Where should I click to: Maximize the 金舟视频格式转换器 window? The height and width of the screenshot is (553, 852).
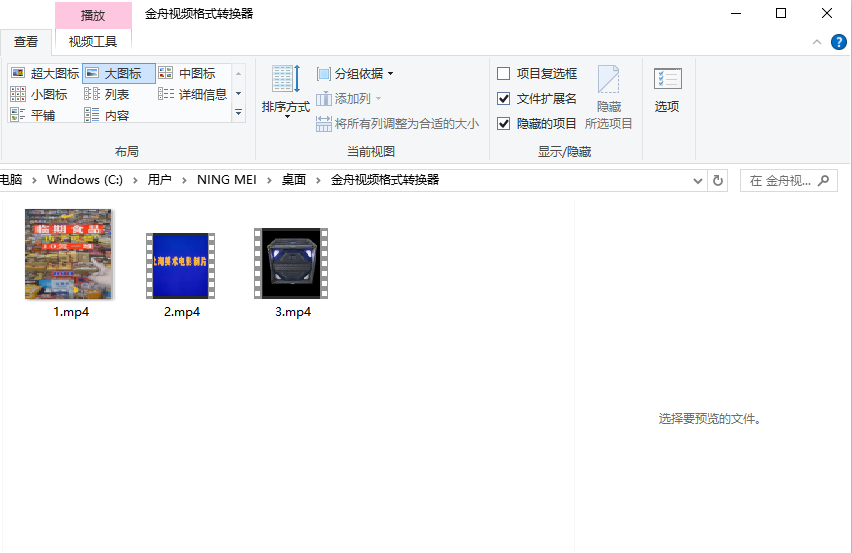click(x=781, y=13)
